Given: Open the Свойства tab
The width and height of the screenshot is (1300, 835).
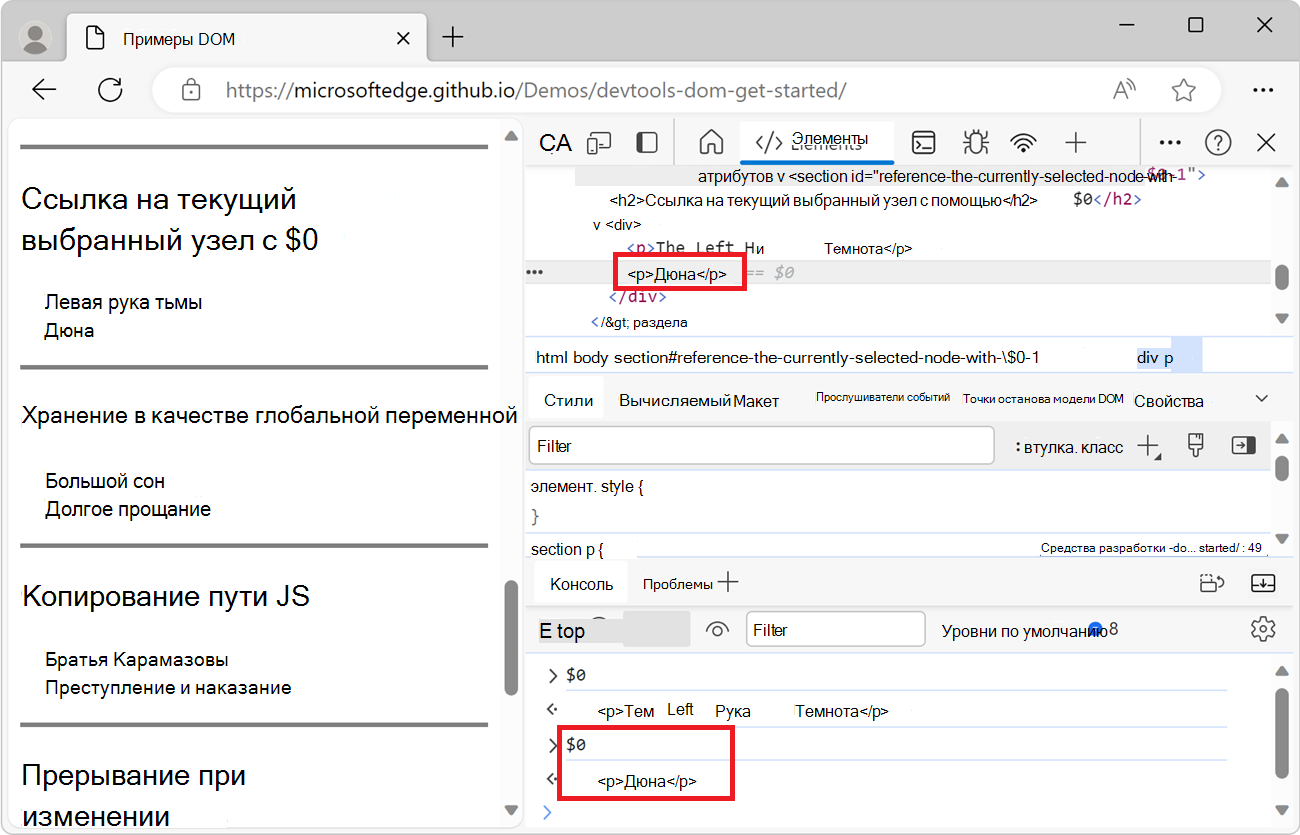Looking at the screenshot, I should [1169, 401].
